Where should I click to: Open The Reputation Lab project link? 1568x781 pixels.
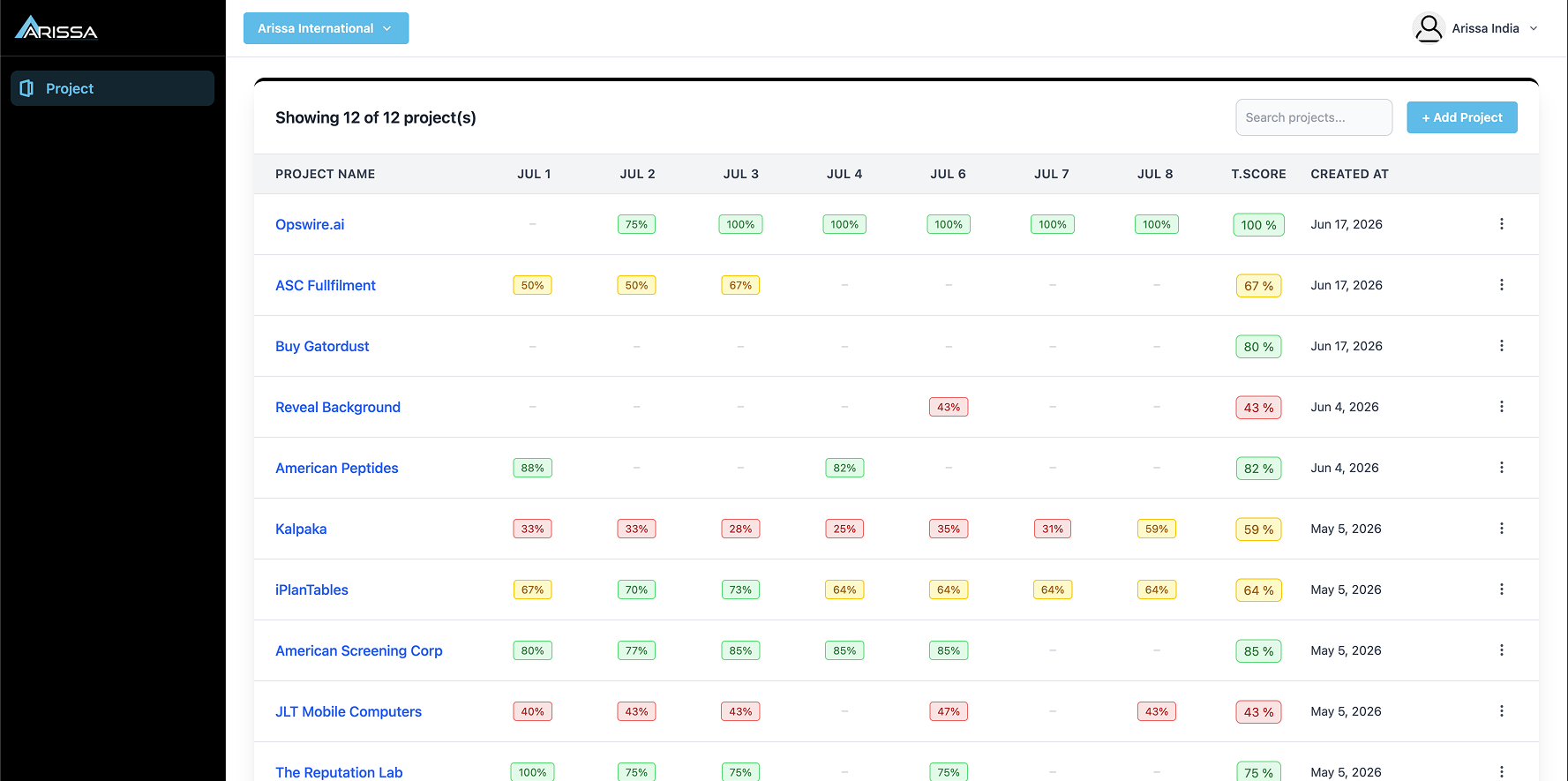339,772
